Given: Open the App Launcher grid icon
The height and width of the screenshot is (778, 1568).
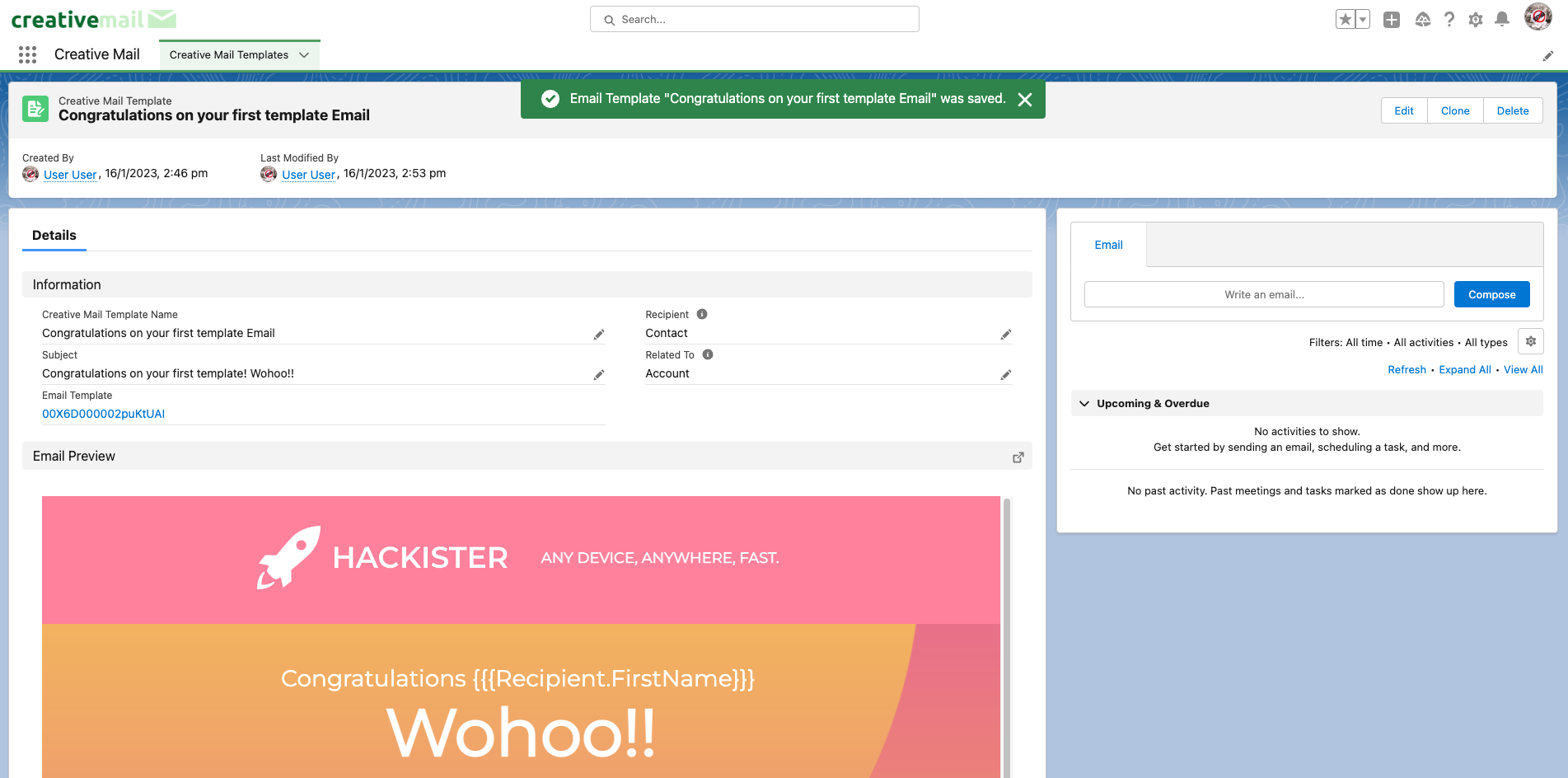Looking at the screenshot, I should pyautogui.click(x=27, y=54).
